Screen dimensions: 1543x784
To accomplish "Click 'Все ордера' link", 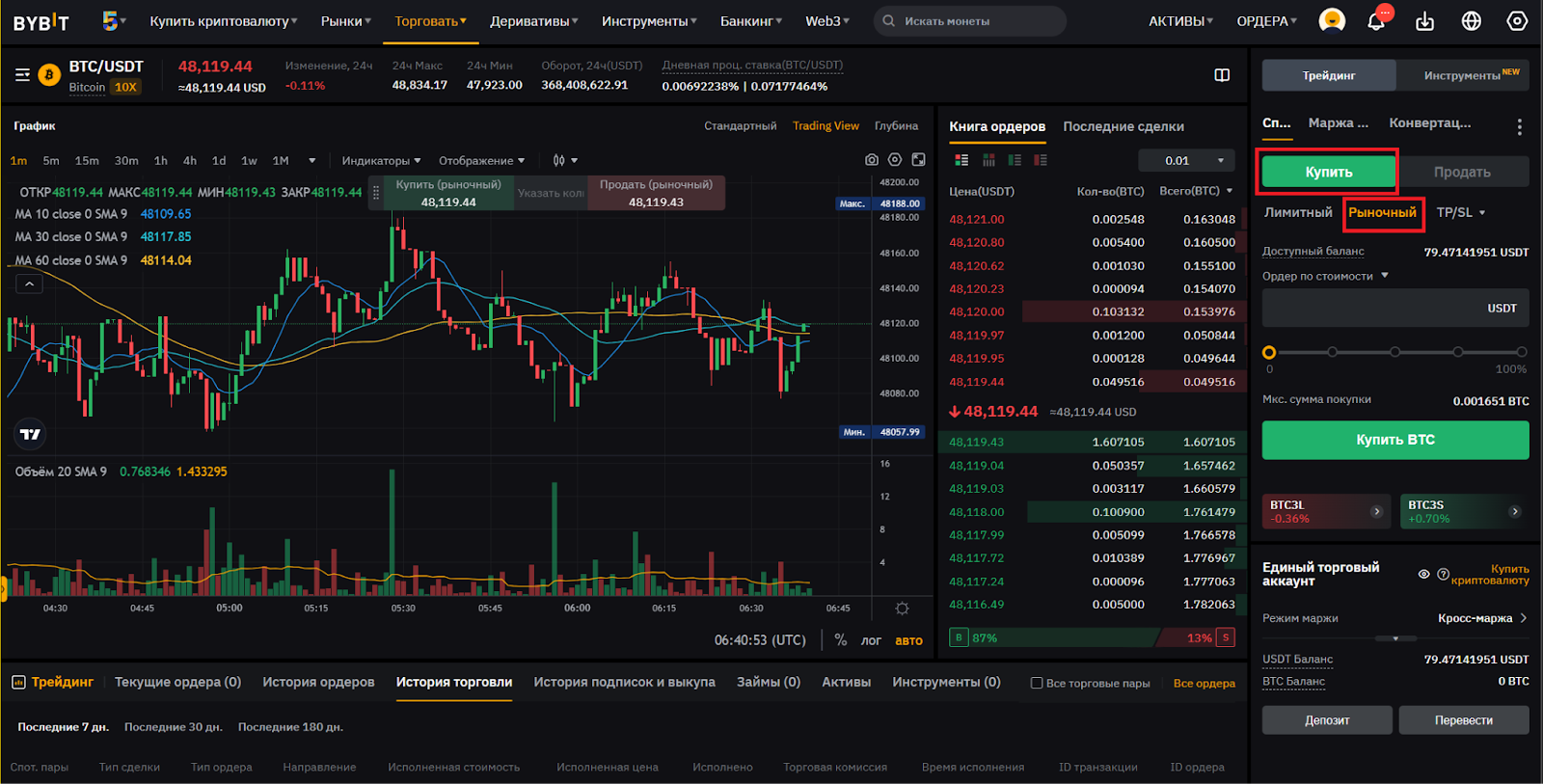I will click(1204, 683).
